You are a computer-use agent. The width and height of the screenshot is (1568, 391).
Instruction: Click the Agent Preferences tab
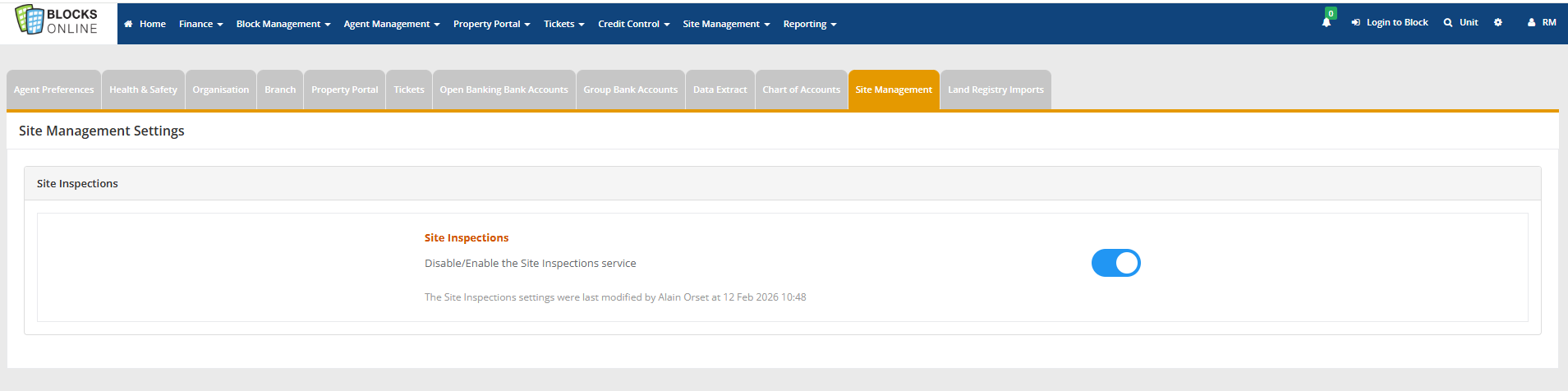tap(53, 90)
